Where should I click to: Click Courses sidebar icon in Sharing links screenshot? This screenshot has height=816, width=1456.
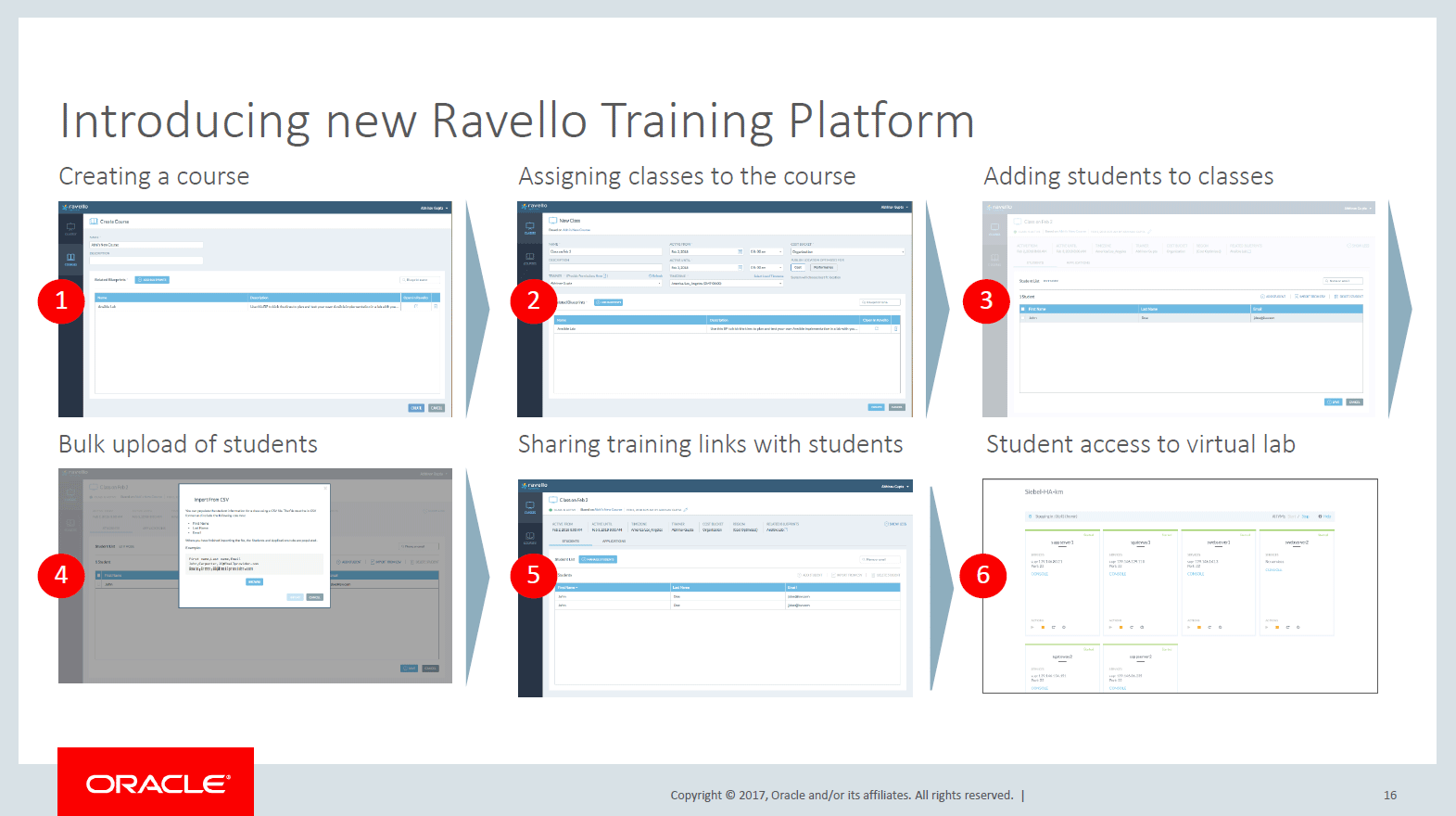530,538
